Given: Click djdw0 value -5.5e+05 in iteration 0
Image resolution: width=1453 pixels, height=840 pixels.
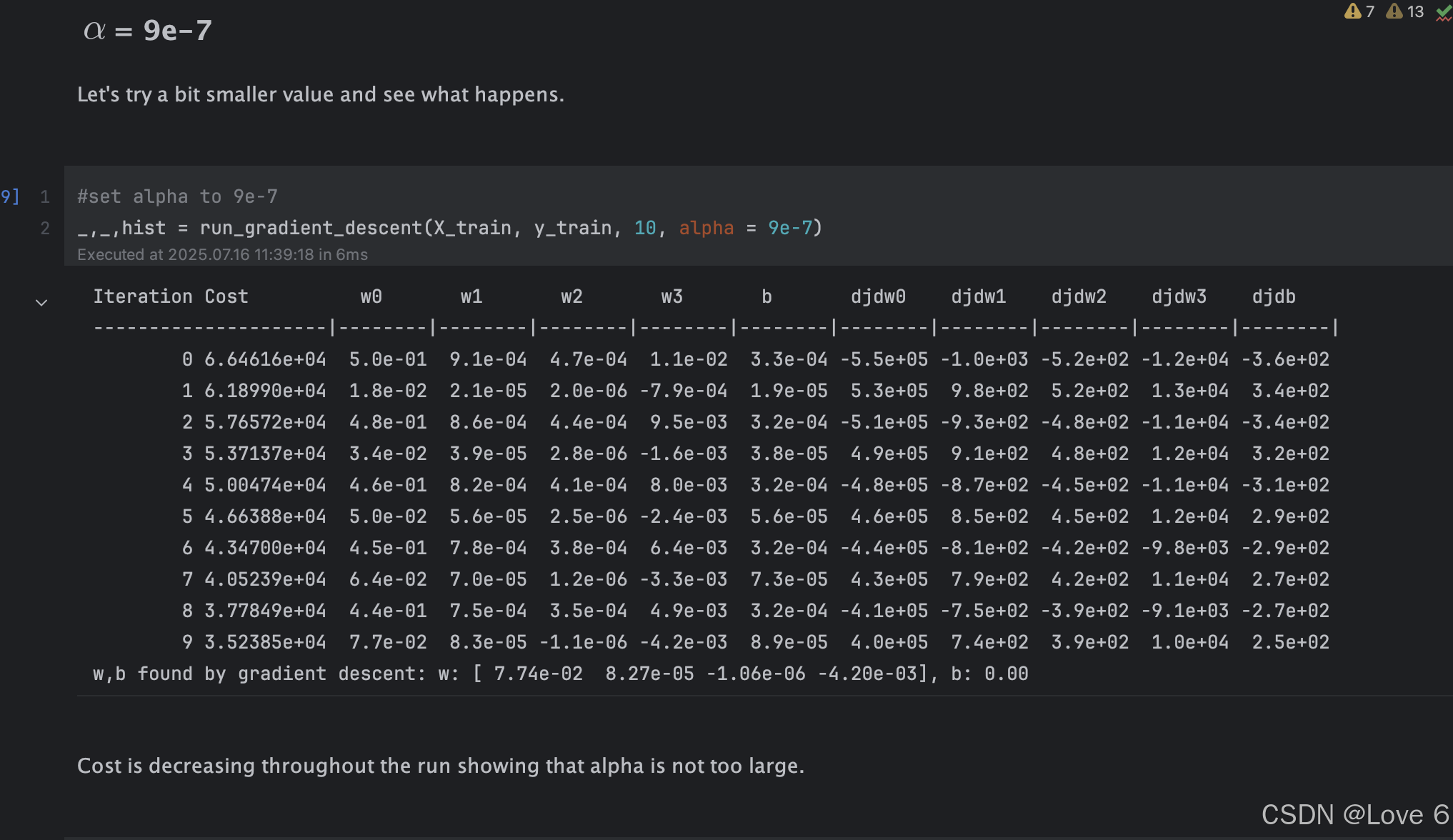Looking at the screenshot, I should [x=884, y=359].
